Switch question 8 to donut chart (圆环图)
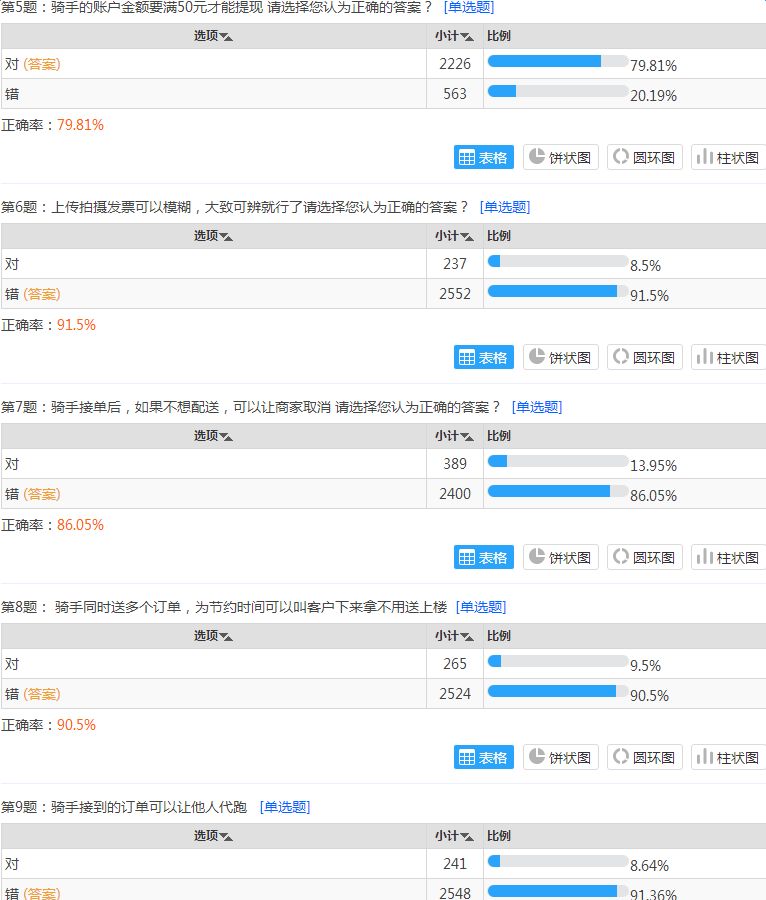The height and width of the screenshot is (900, 766). click(644, 757)
